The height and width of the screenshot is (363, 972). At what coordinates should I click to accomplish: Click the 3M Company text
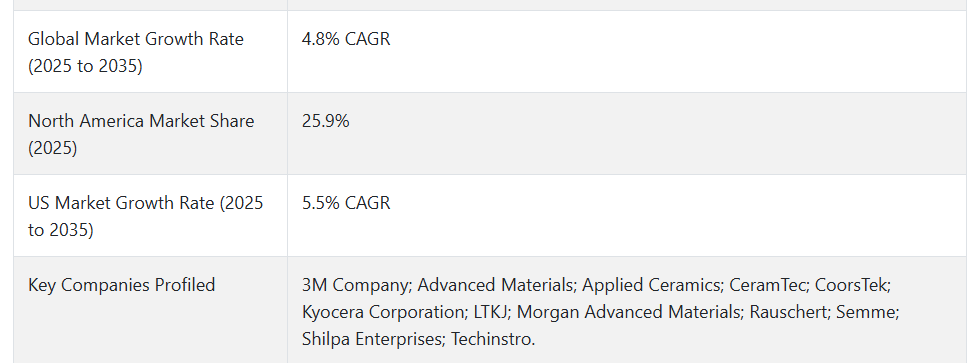(x=355, y=285)
